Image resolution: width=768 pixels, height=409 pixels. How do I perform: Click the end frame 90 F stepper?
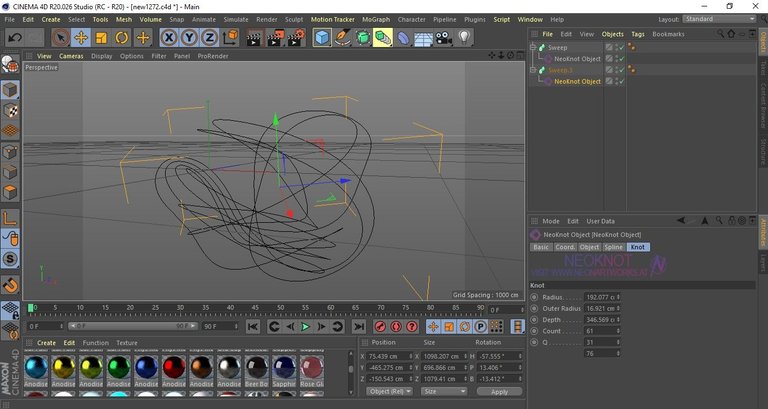point(236,326)
